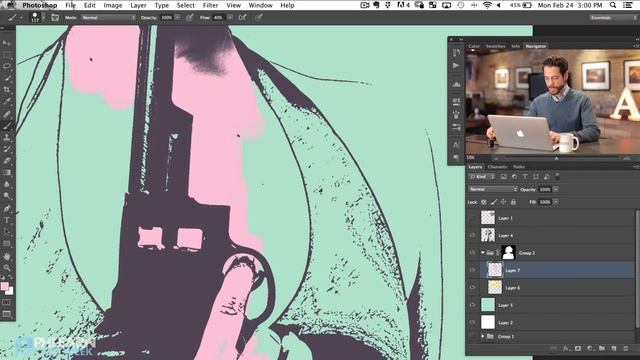
Task: Select the Horizontal Type tool
Action: 7,220
